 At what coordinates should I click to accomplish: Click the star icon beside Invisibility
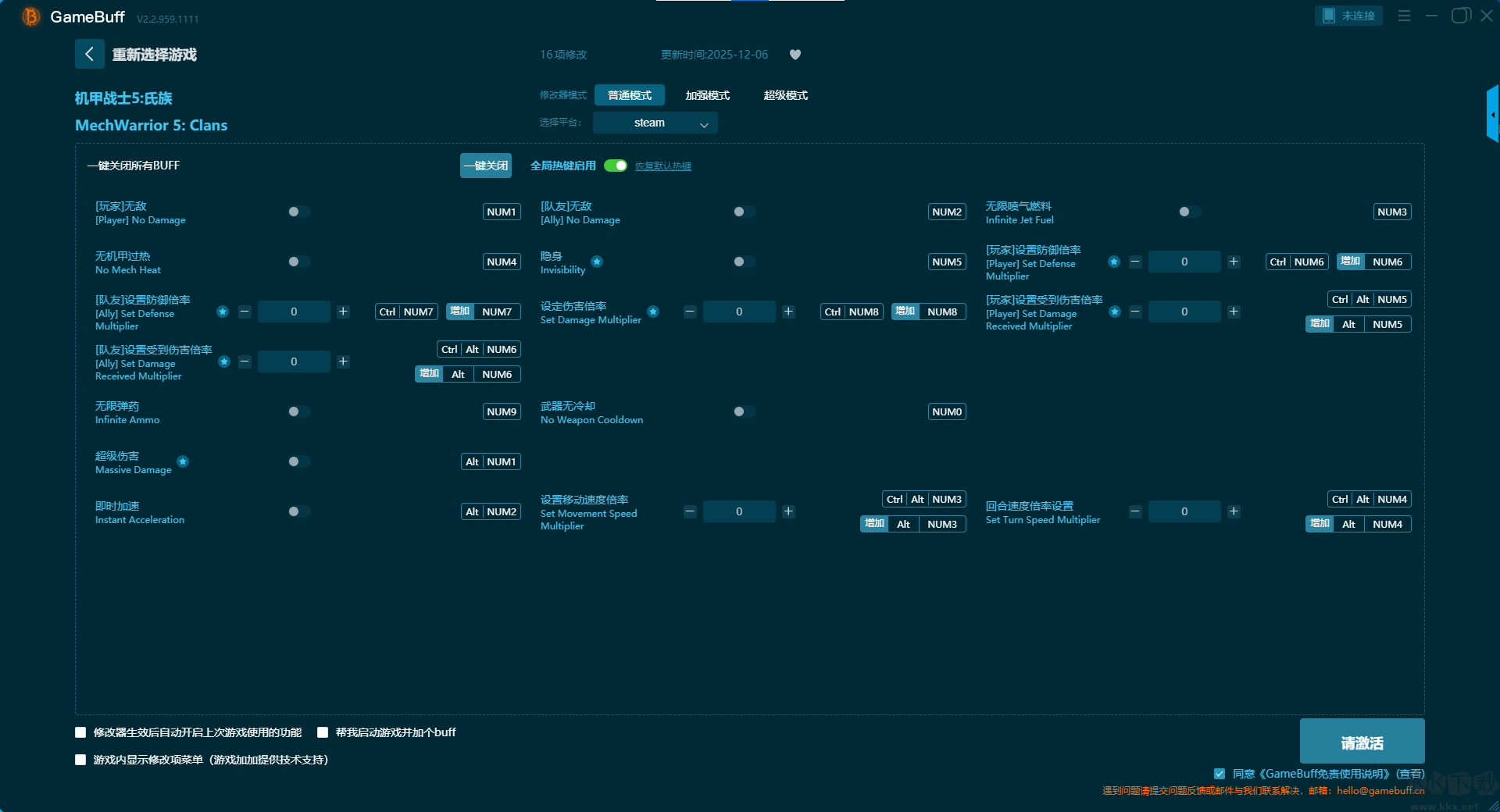coord(597,262)
